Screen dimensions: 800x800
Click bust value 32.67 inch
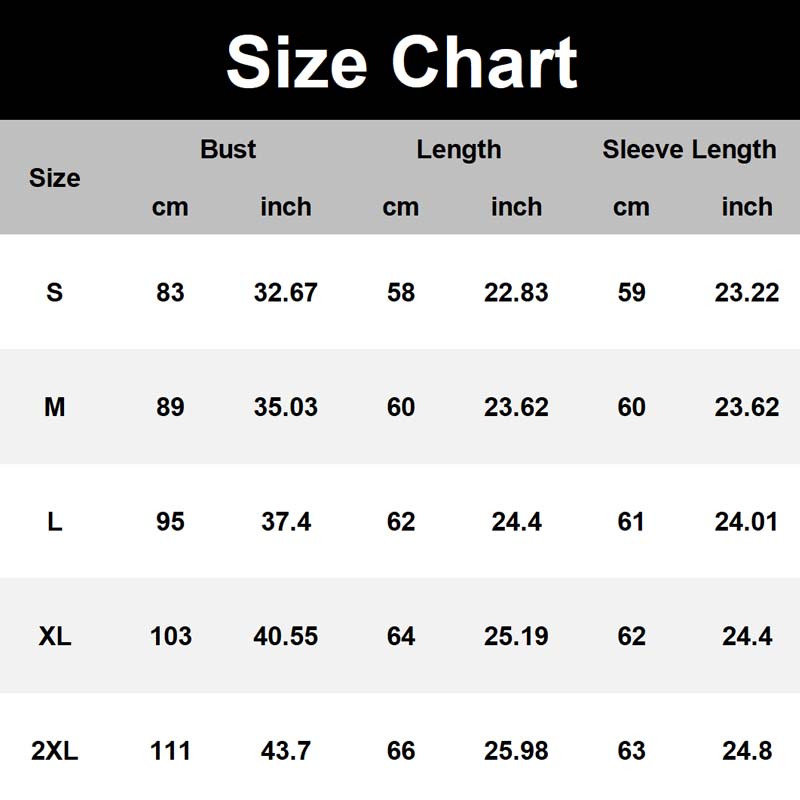[286, 292]
